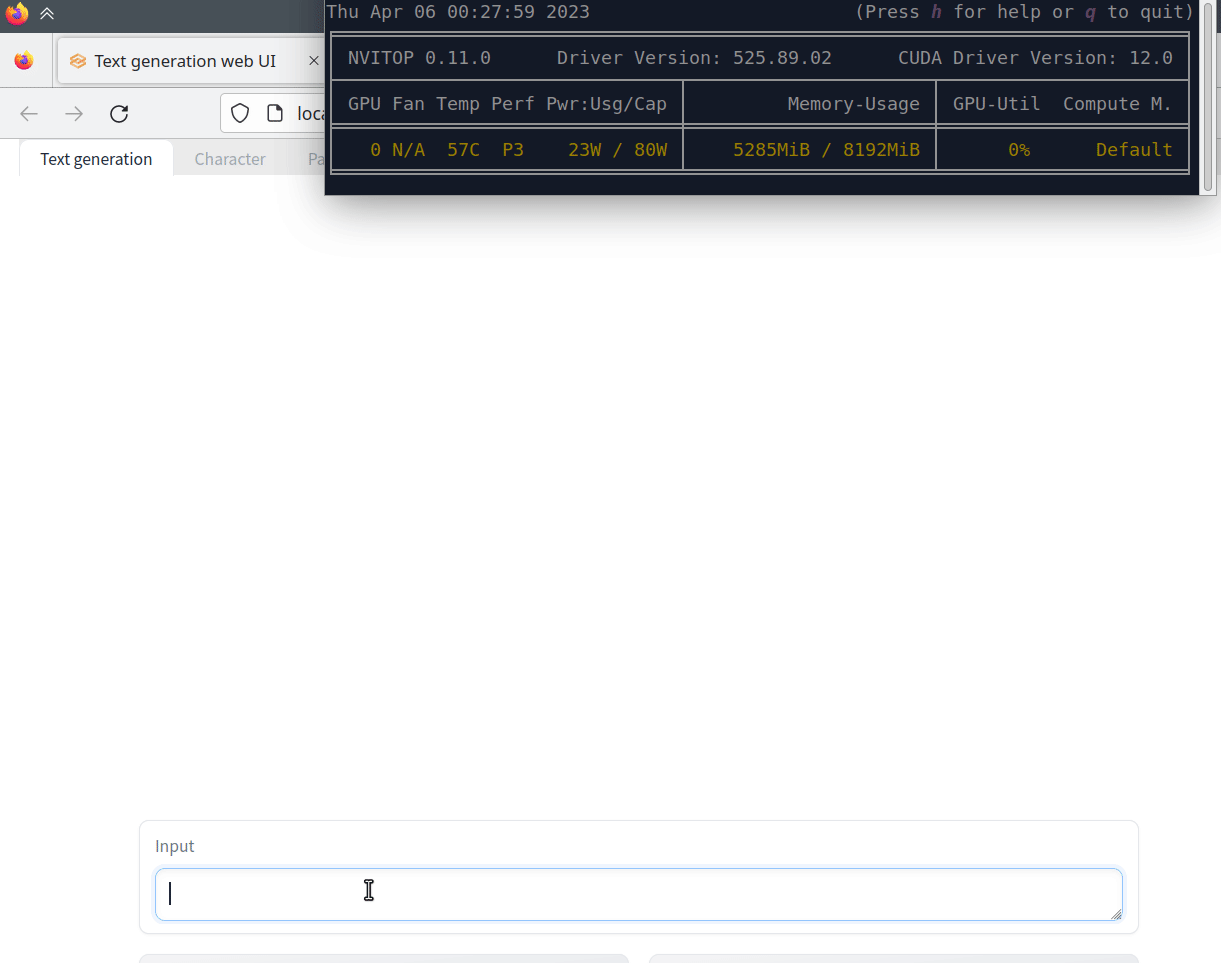The height and width of the screenshot is (963, 1221).
Task: Click inside the Input text box
Action: point(638,894)
